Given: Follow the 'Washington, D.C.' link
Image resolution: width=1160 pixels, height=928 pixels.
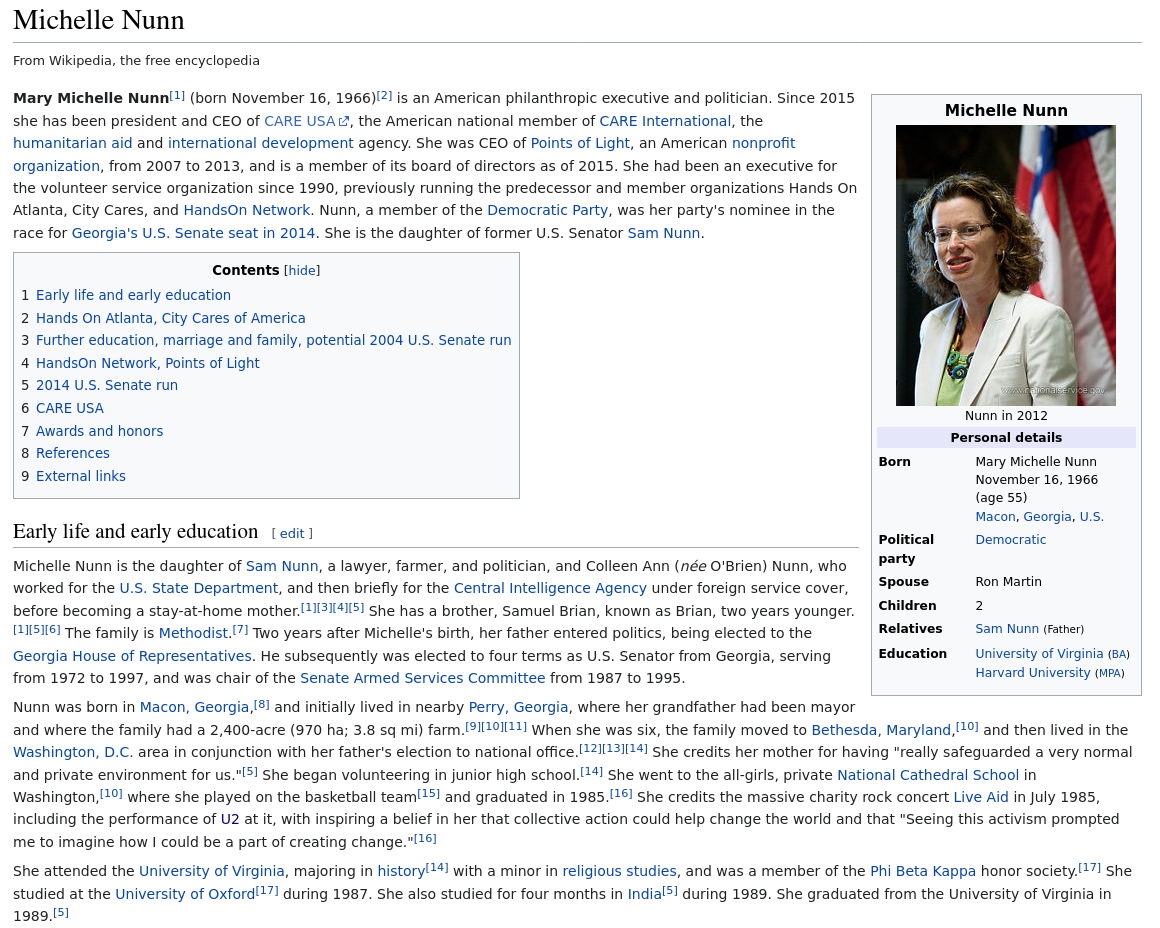Looking at the screenshot, I should (x=73, y=753).
